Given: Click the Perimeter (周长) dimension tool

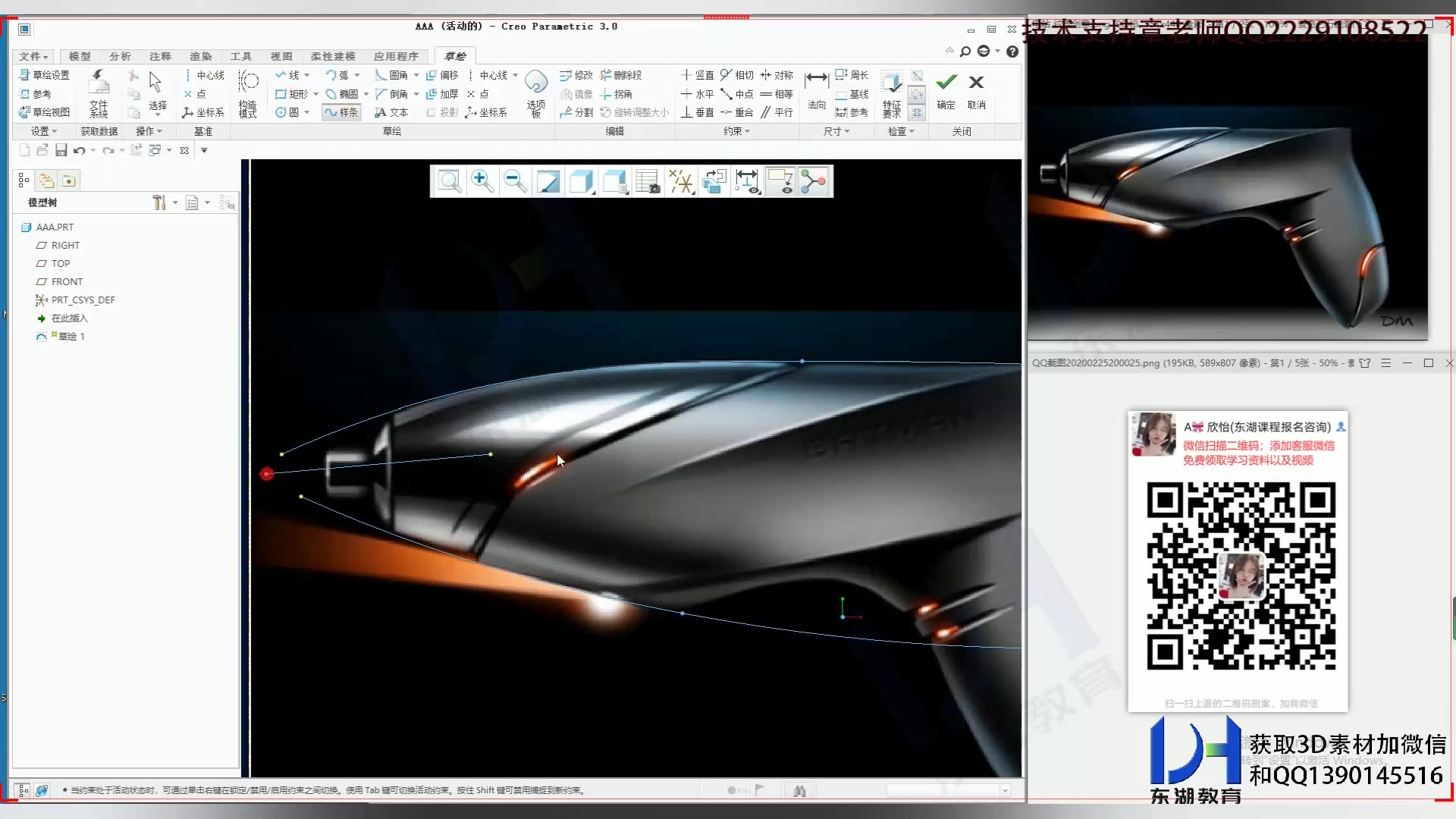Looking at the screenshot, I should [x=852, y=75].
